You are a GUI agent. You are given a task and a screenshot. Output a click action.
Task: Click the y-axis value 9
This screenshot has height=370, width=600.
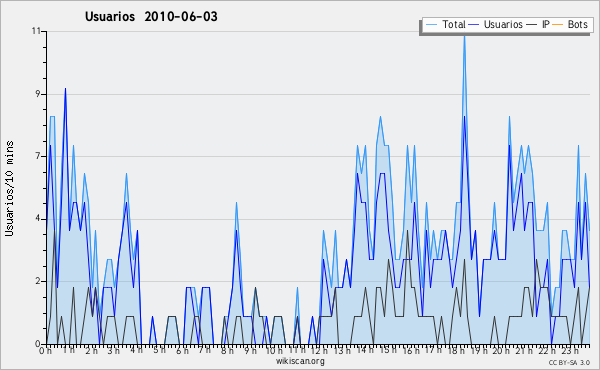point(38,94)
